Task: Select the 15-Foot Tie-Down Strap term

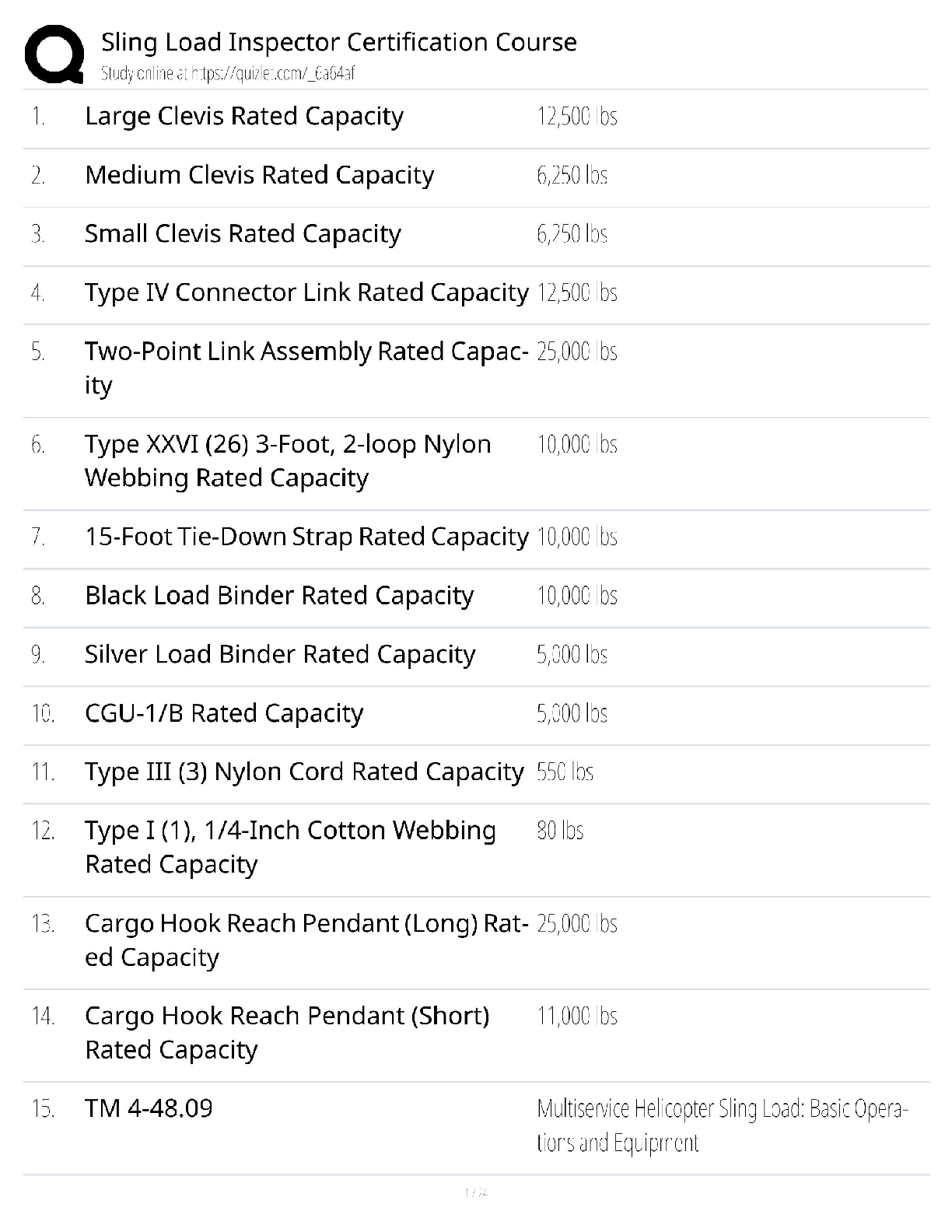Action: pyautogui.click(x=306, y=537)
